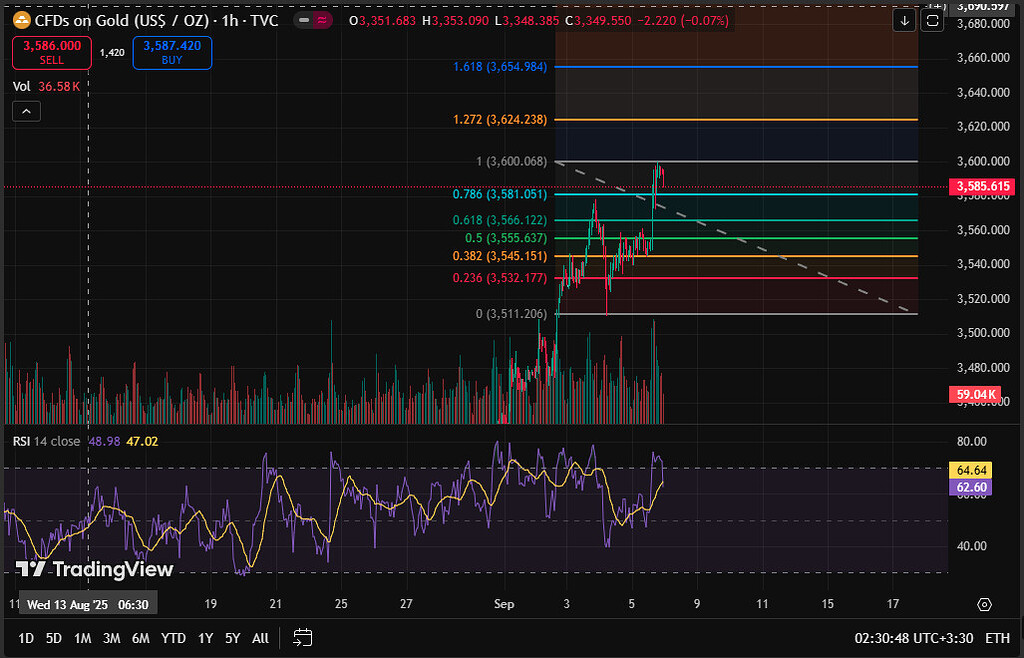Collapse the indicator legend with chevron
This screenshot has height=658, width=1024.
coord(25,111)
